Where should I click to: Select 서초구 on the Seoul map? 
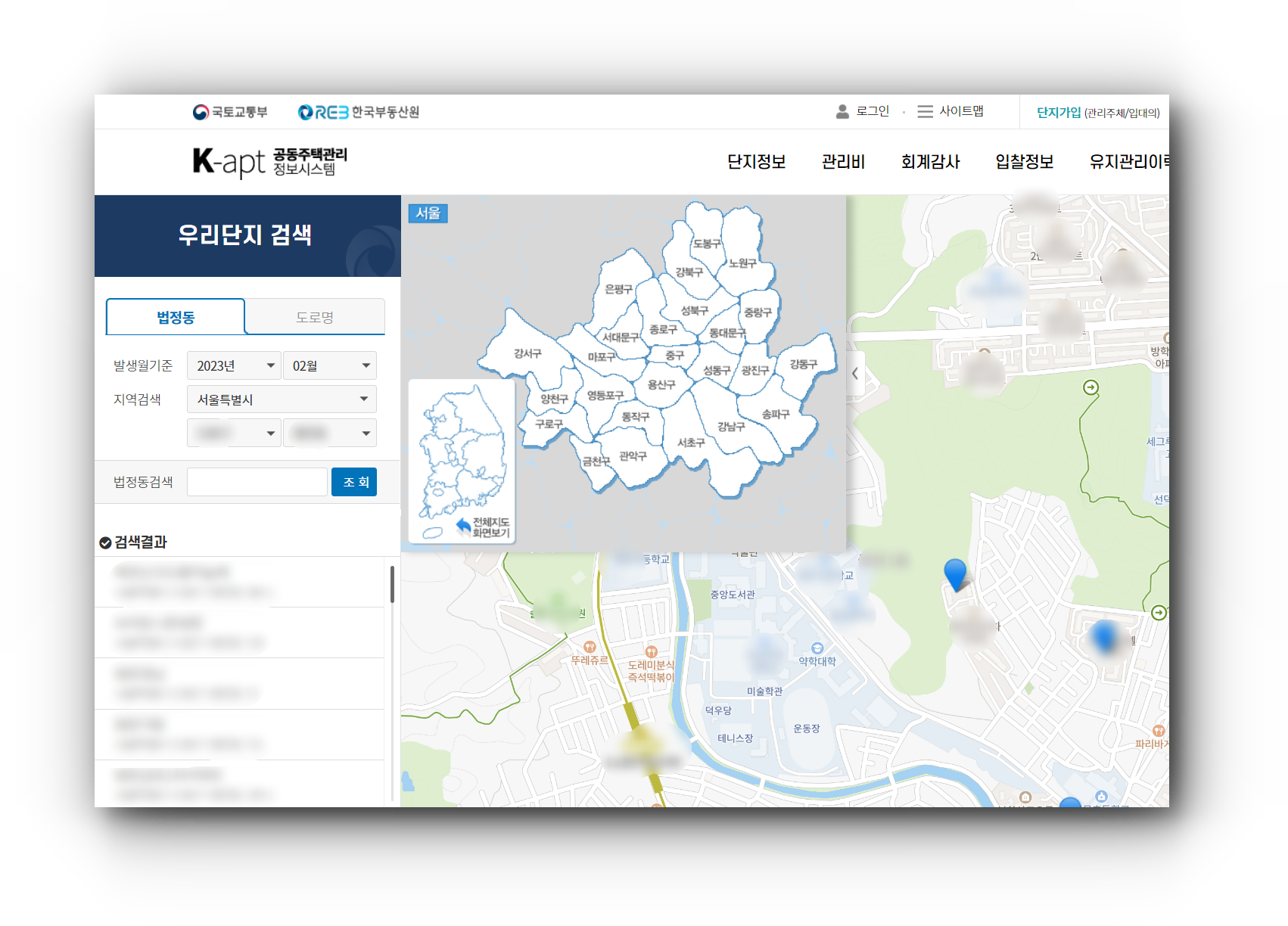coord(691,443)
